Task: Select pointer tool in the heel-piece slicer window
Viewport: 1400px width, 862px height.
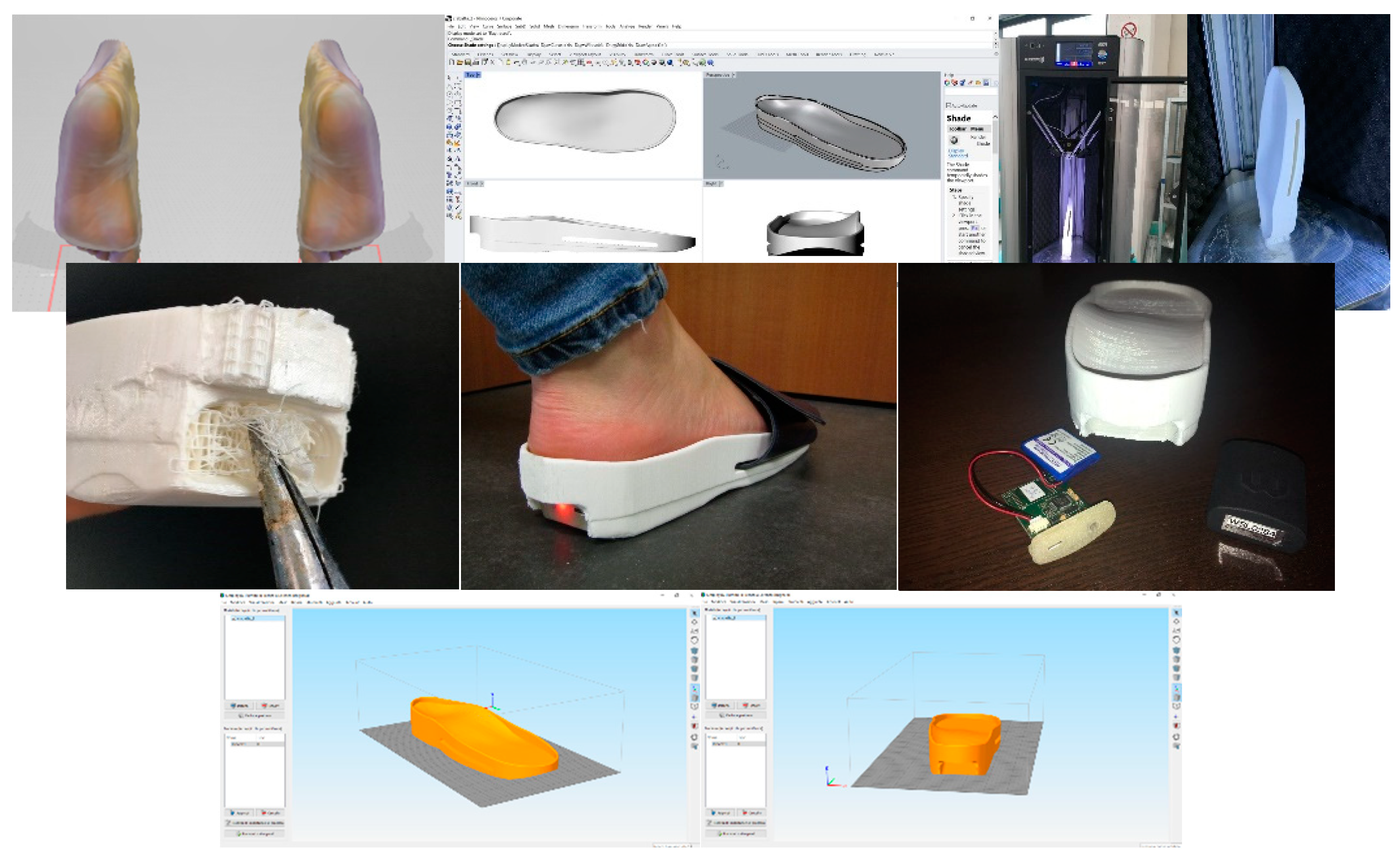Action: tap(1177, 612)
